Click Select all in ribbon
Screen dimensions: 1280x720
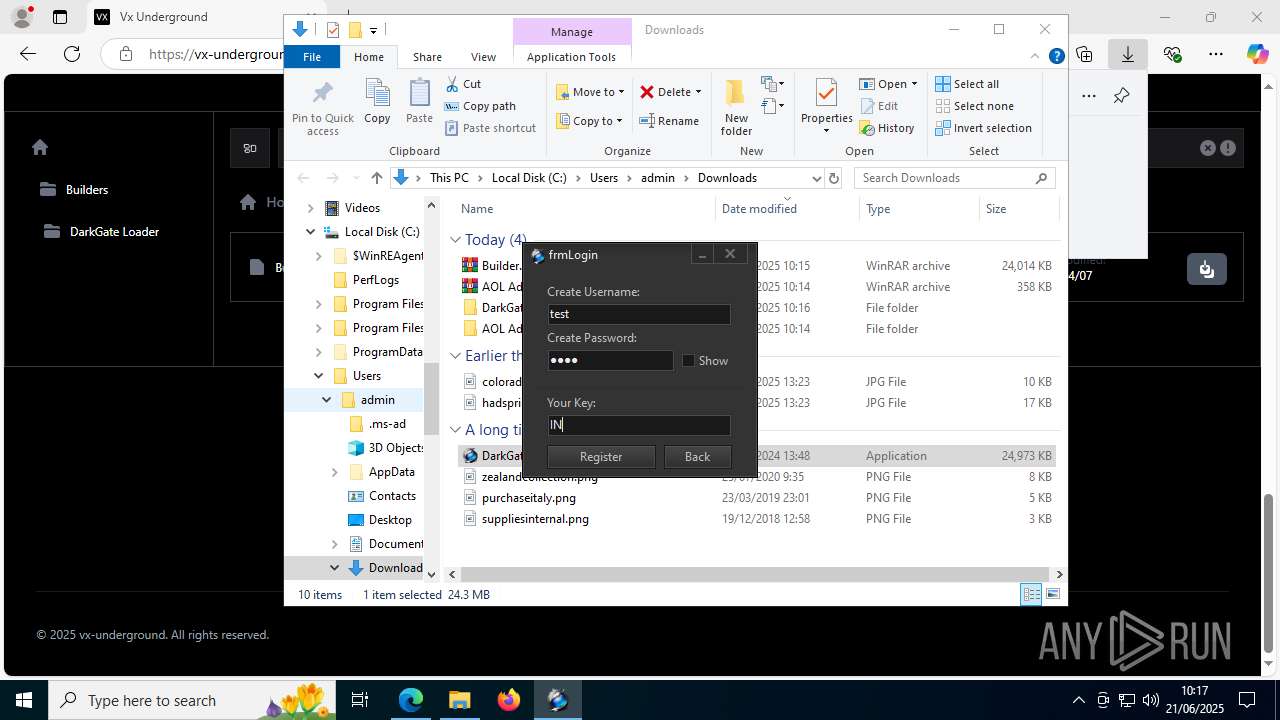tap(967, 84)
